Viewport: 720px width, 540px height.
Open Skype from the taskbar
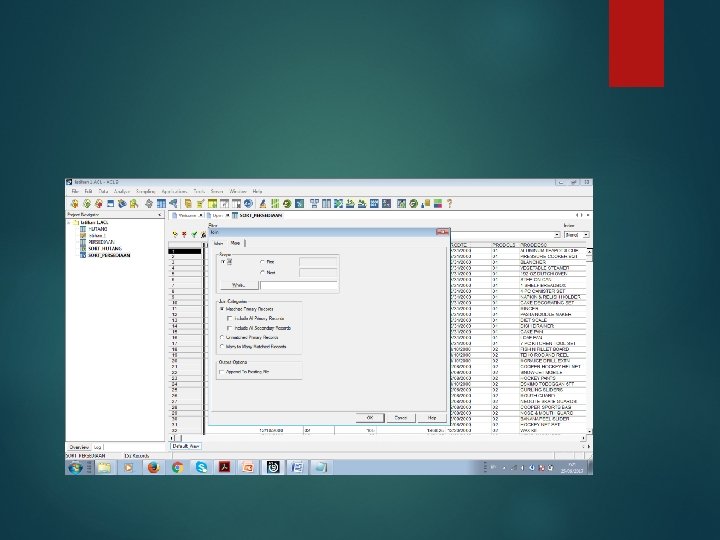tap(201, 467)
